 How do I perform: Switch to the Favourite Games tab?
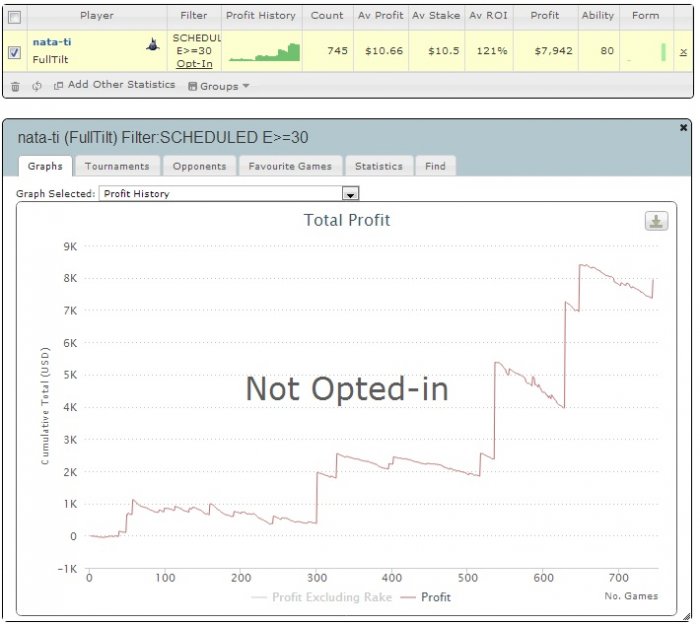point(290,166)
